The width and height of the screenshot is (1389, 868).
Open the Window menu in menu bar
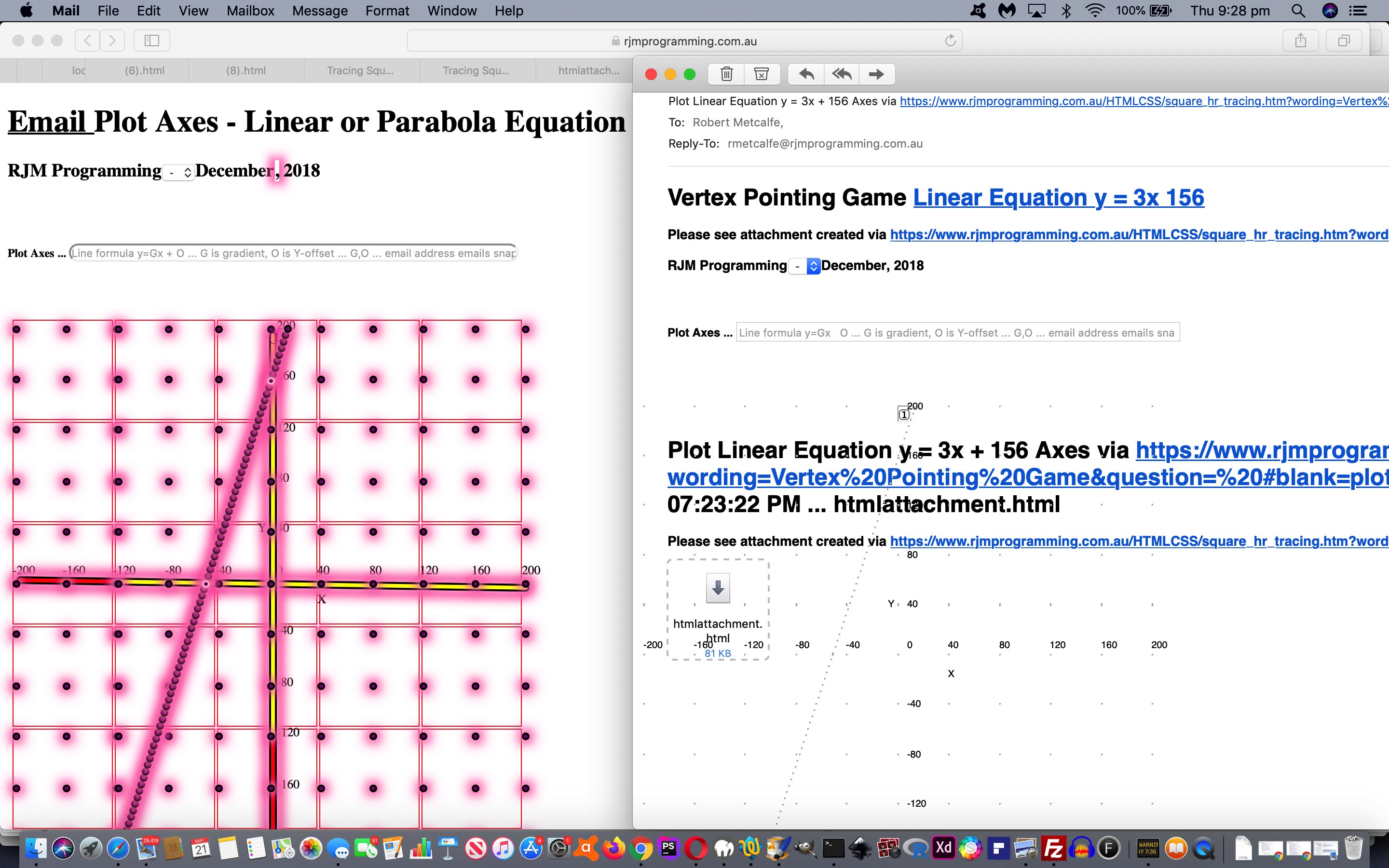(x=451, y=11)
